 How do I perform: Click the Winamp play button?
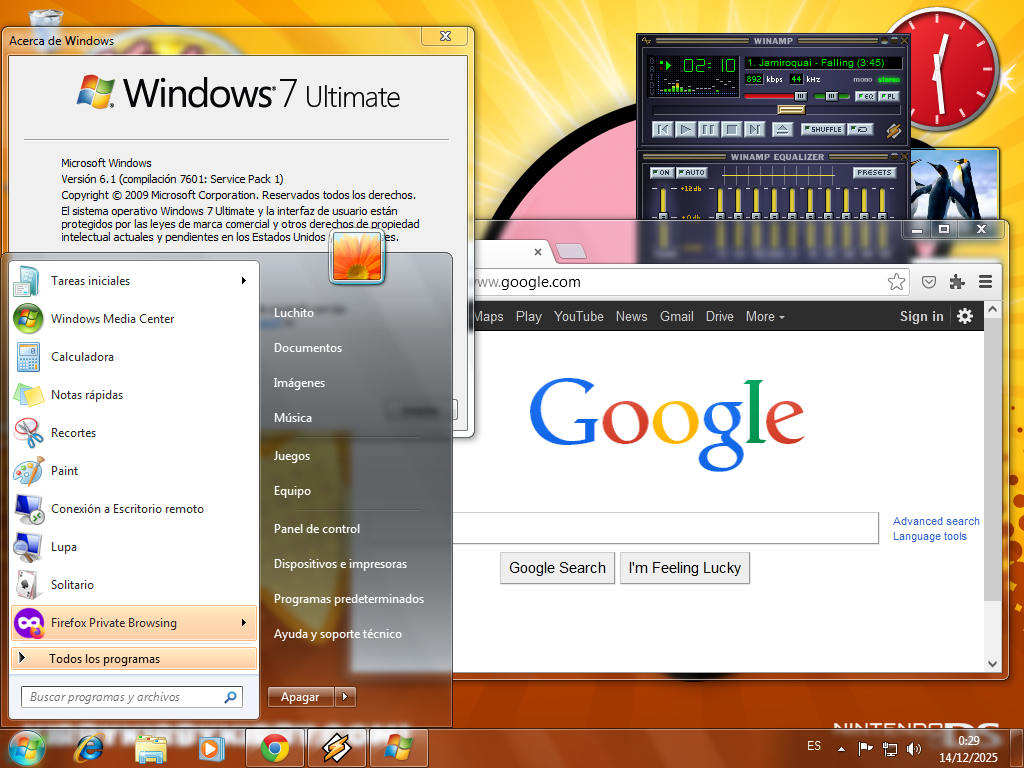685,129
